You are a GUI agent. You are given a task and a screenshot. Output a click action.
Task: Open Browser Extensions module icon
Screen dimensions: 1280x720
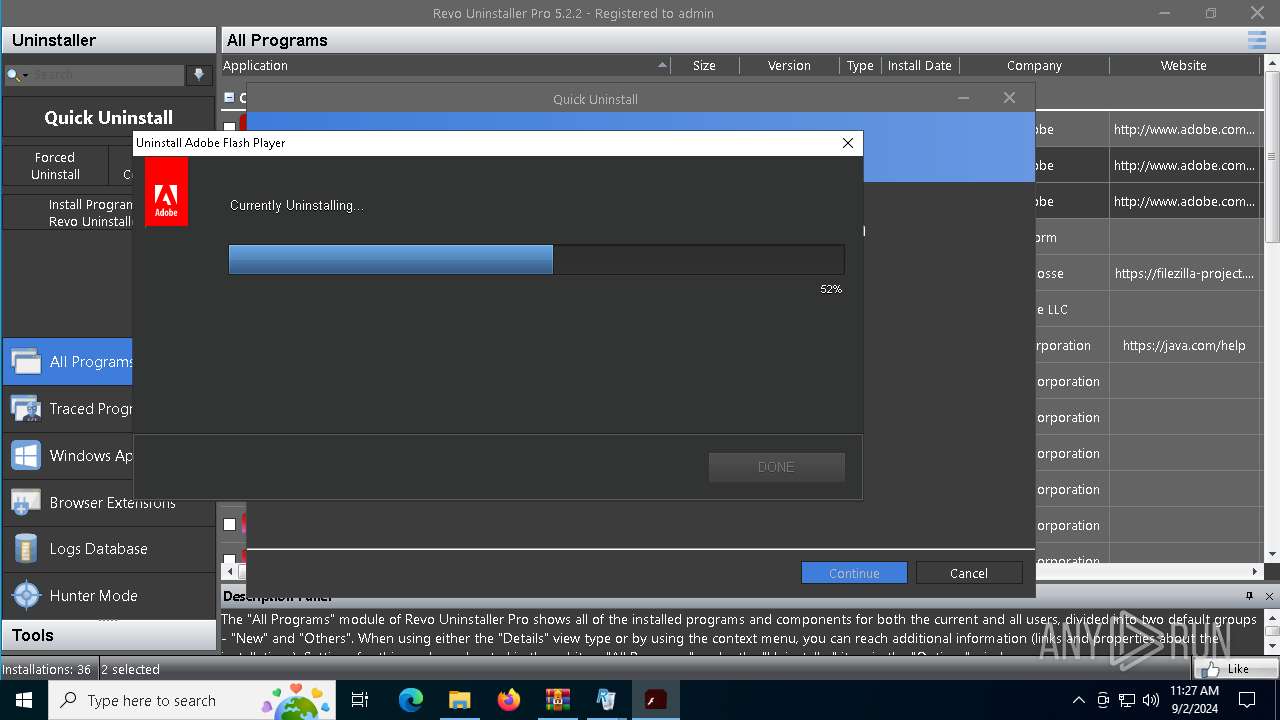26,502
